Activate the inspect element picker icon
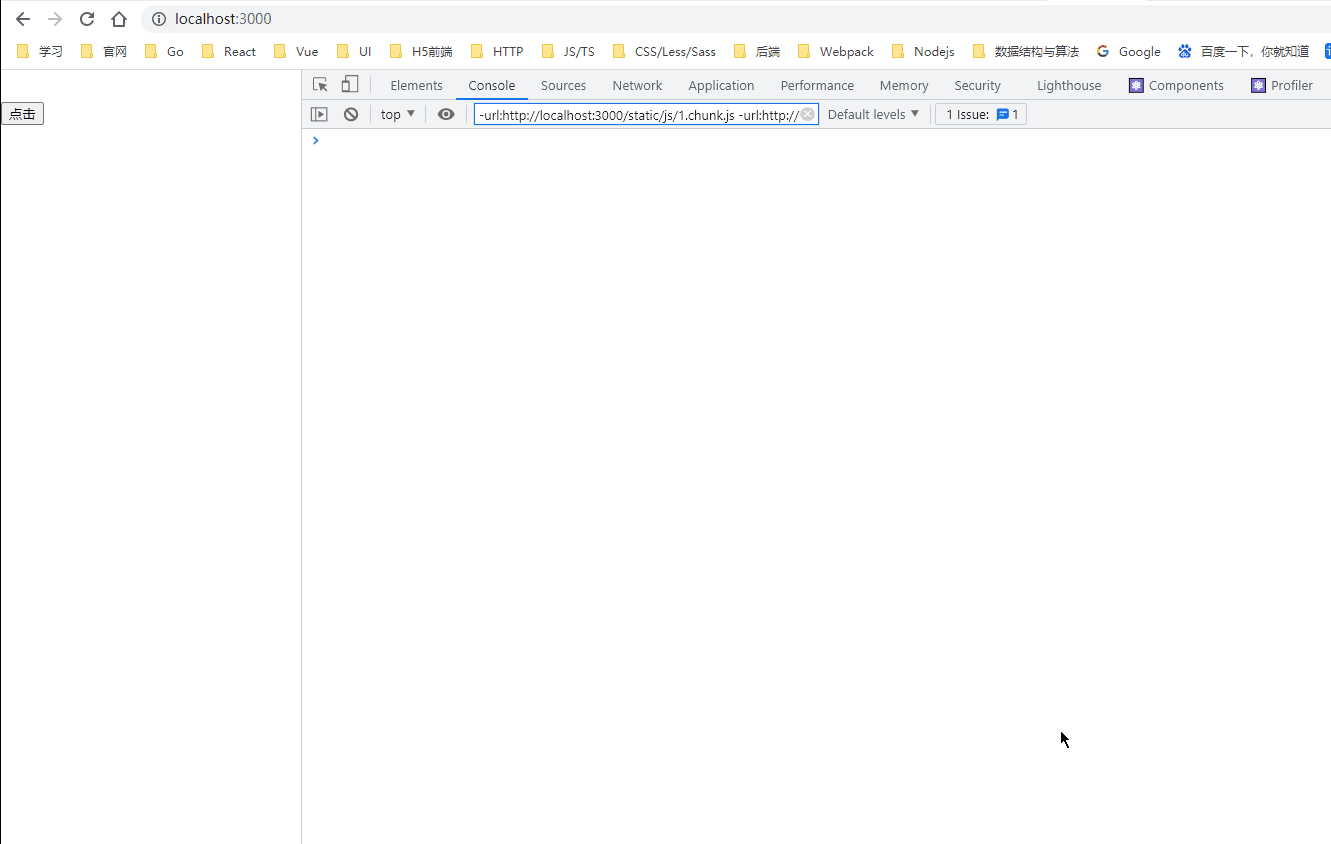The height and width of the screenshot is (844, 1331). point(320,85)
